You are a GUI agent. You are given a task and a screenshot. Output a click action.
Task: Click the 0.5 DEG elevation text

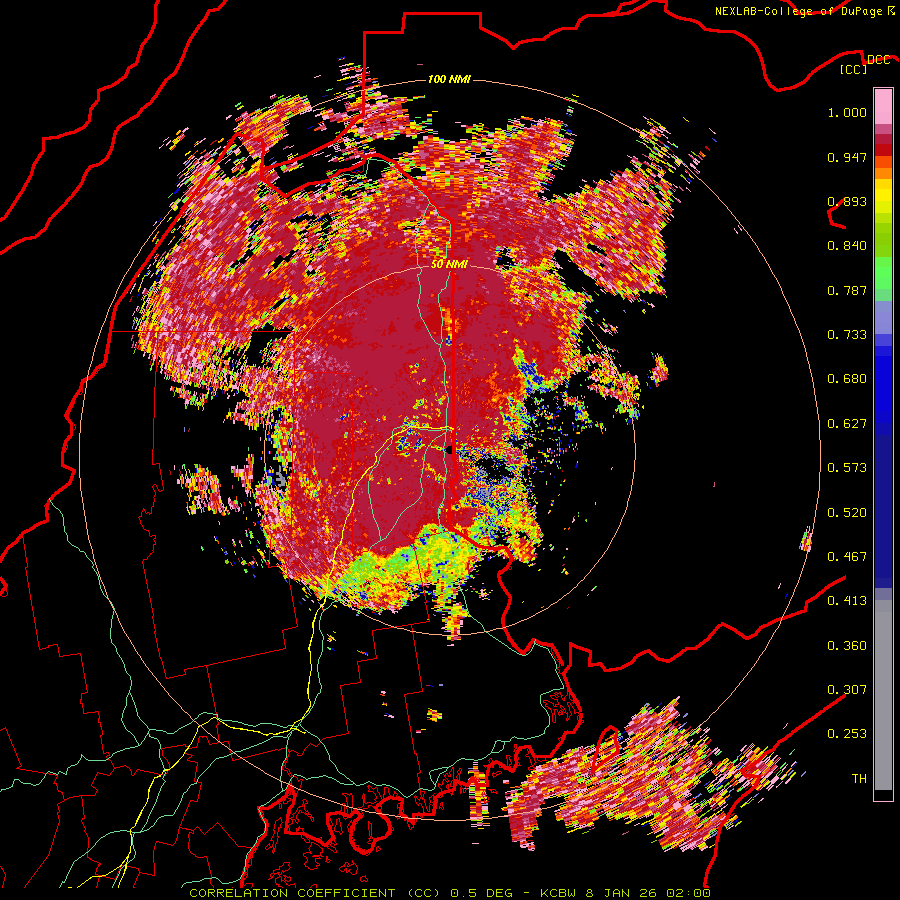coord(480,893)
